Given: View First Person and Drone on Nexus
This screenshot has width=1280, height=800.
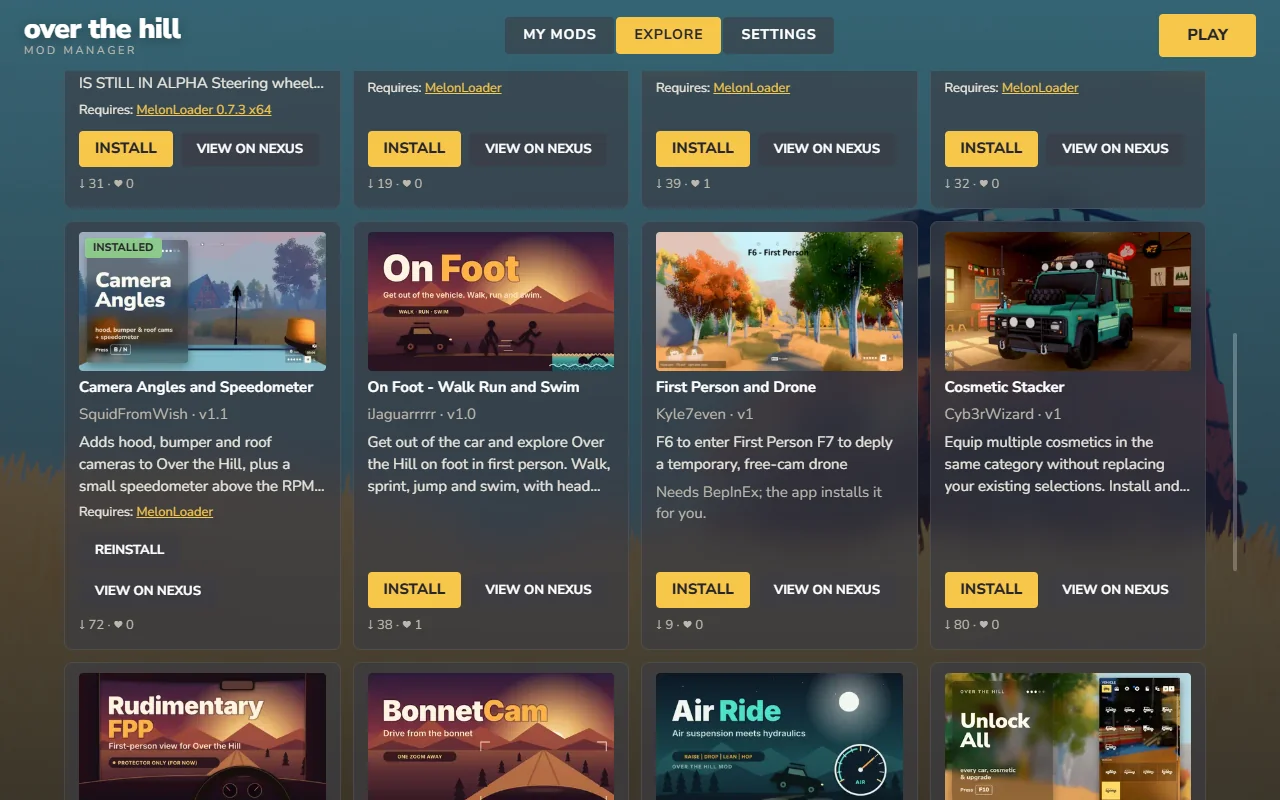Looking at the screenshot, I should pyautogui.click(x=827, y=589).
